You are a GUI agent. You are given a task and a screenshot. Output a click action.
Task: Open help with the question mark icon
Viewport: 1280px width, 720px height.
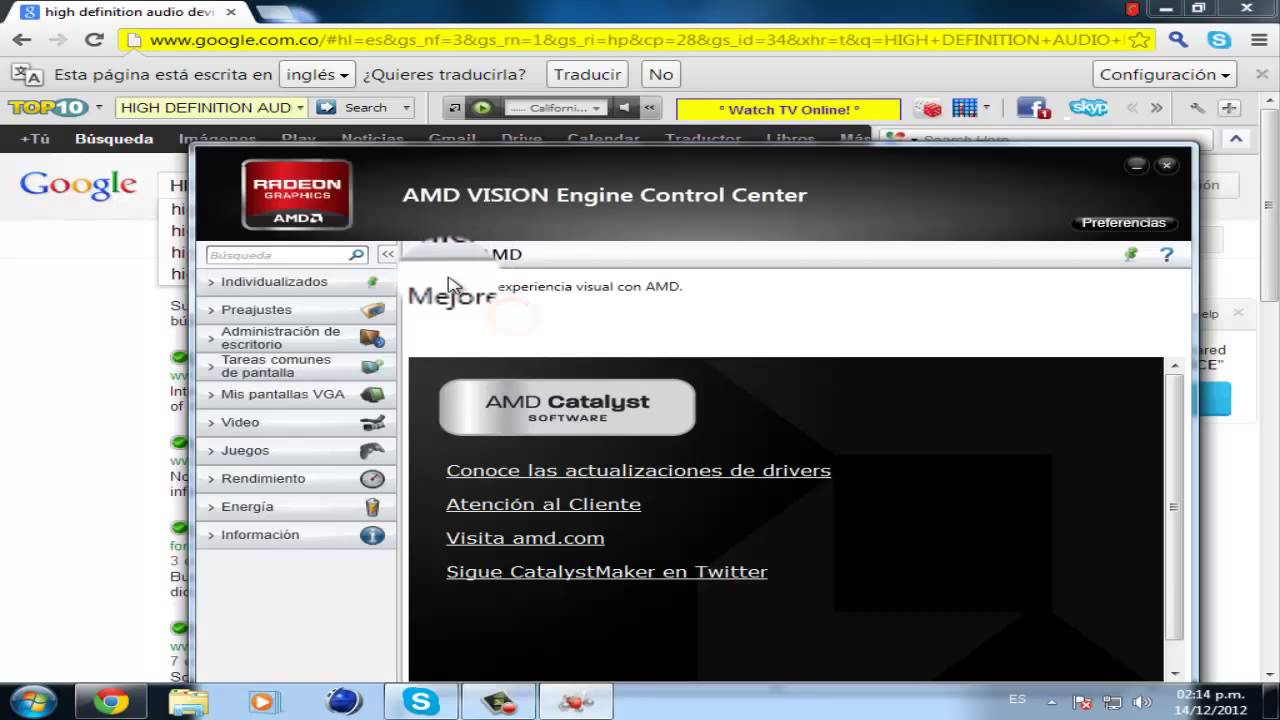click(1166, 255)
